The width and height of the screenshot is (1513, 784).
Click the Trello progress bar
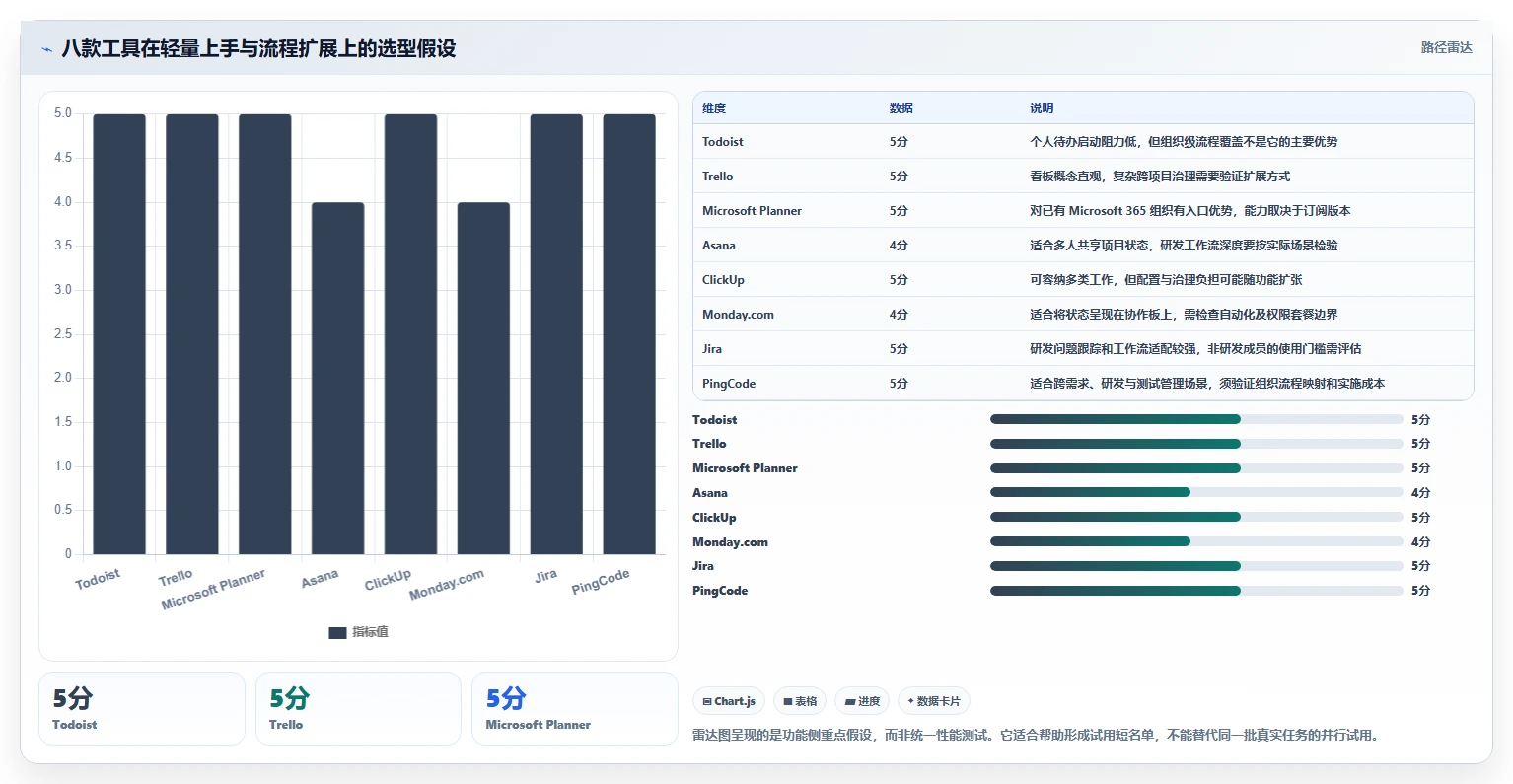click(x=1196, y=444)
